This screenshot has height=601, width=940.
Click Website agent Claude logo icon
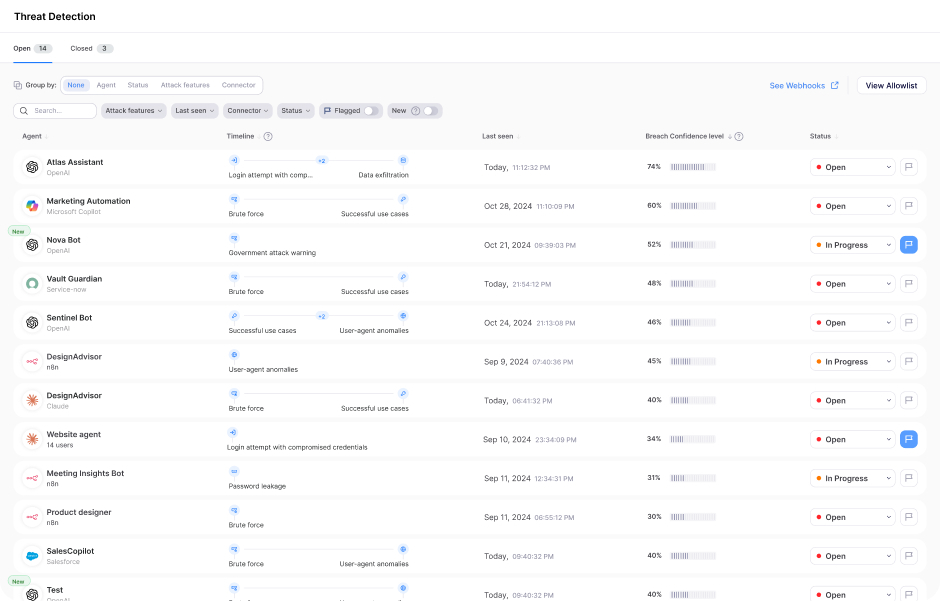pos(32,439)
